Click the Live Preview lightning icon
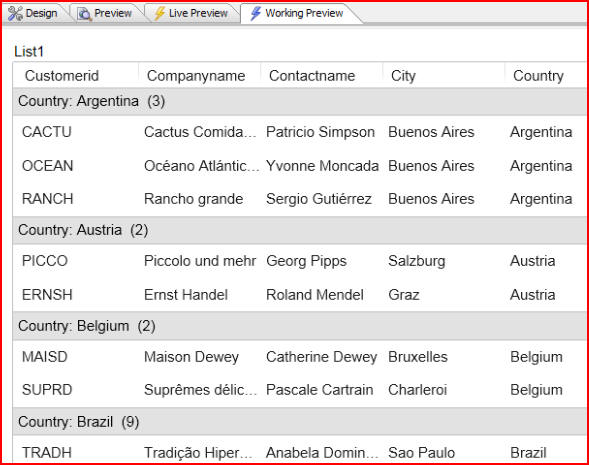The height and width of the screenshot is (465, 589). 160,14
